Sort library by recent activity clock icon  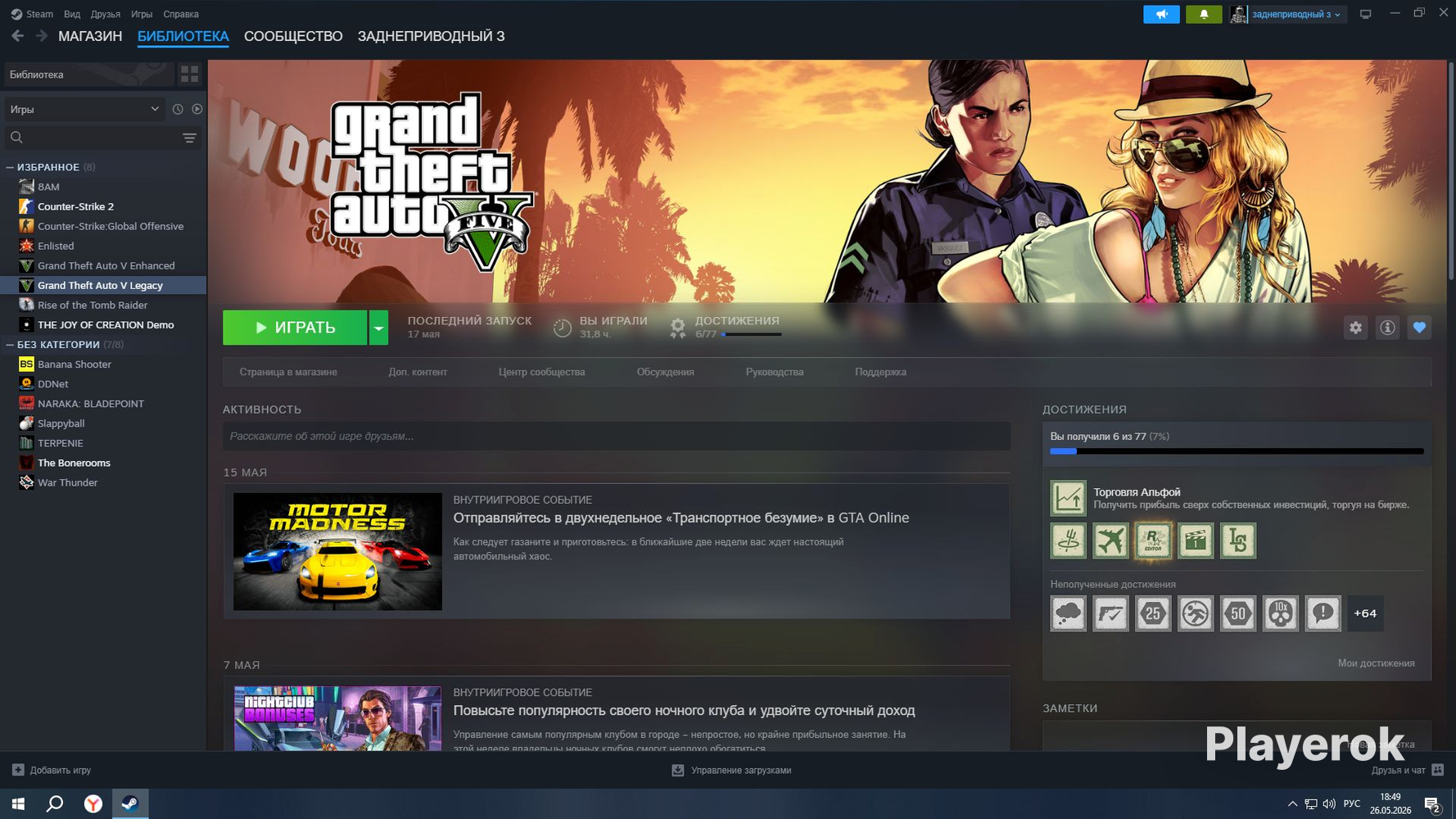tap(178, 109)
